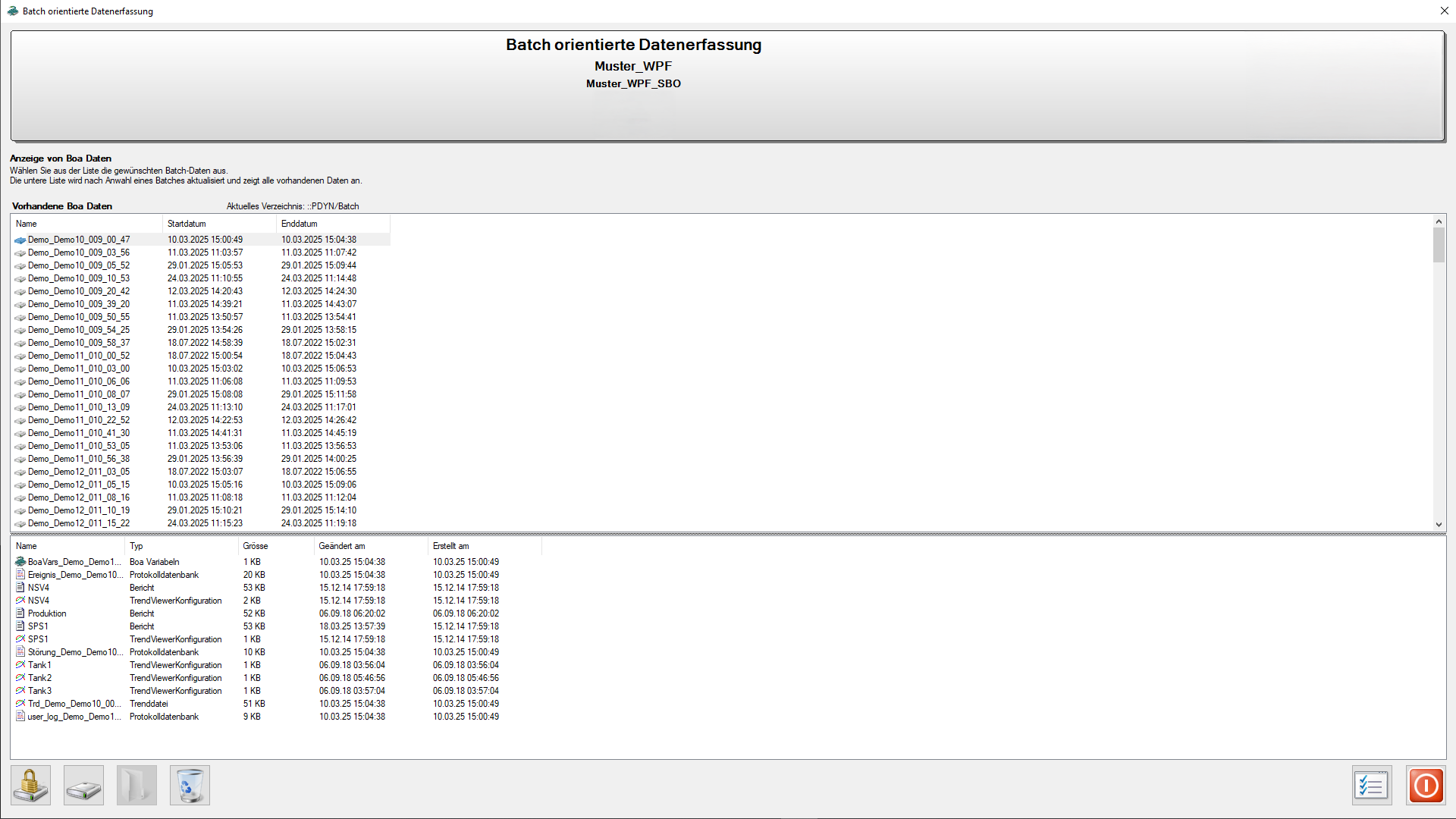1456x819 pixels.
Task: Select batch Demo_Demo11_010_56_38
Action: click(201, 459)
